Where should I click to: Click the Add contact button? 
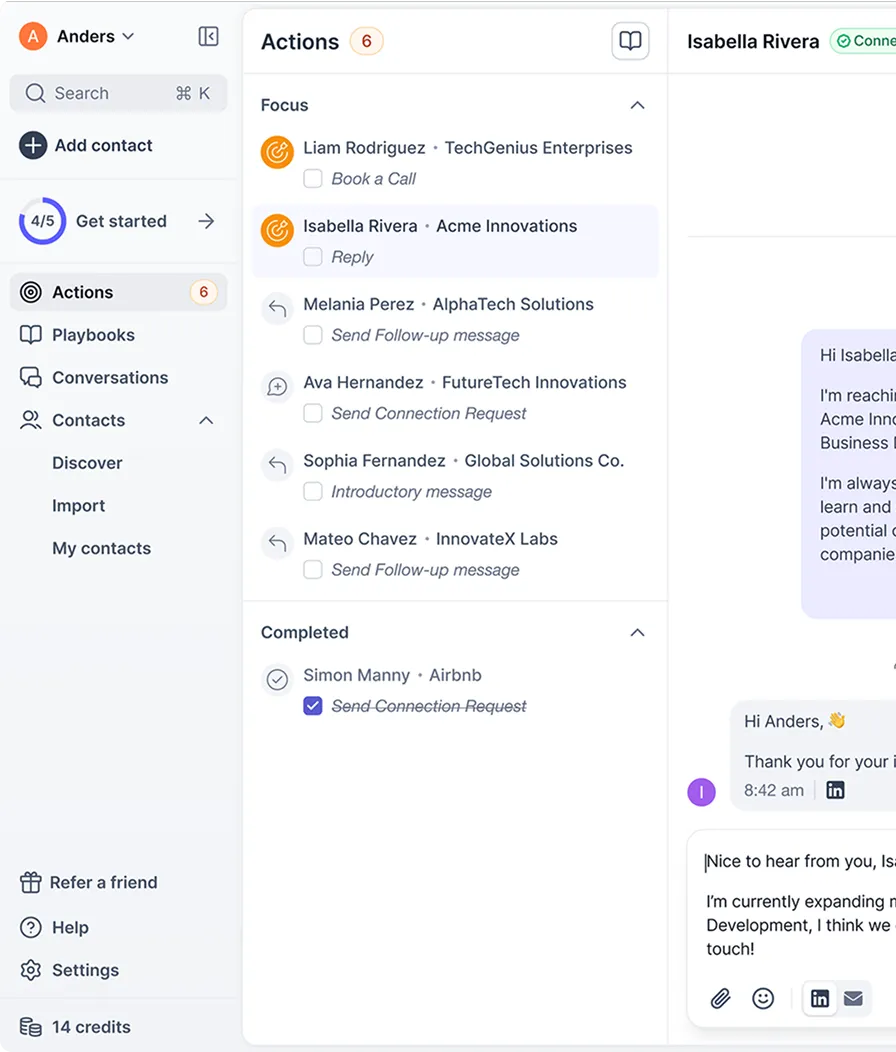(x=86, y=146)
